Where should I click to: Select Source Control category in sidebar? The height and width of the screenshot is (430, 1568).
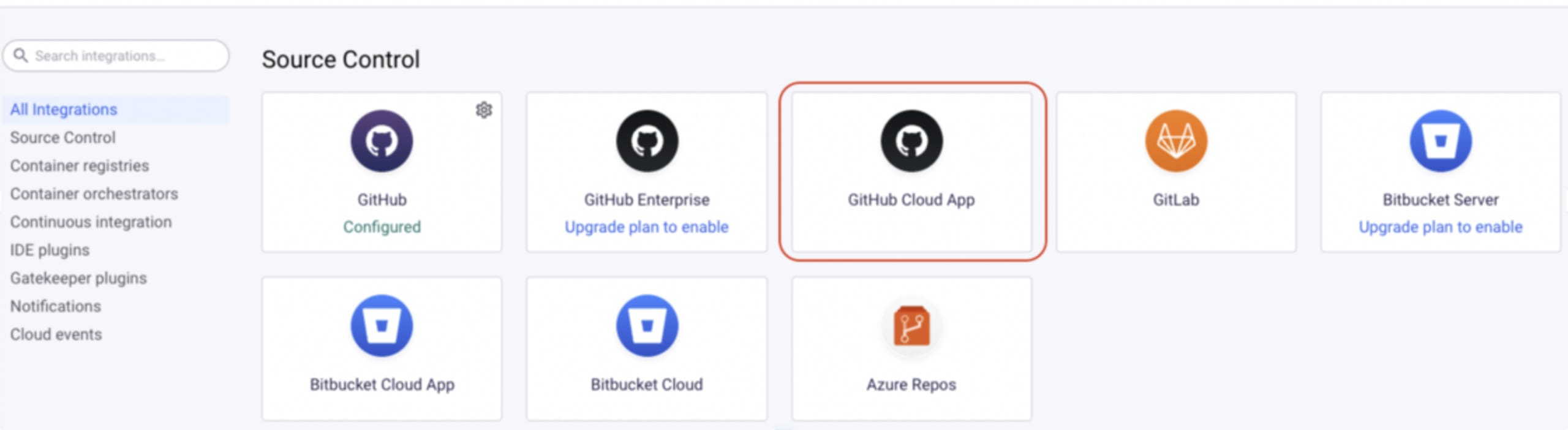click(62, 138)
